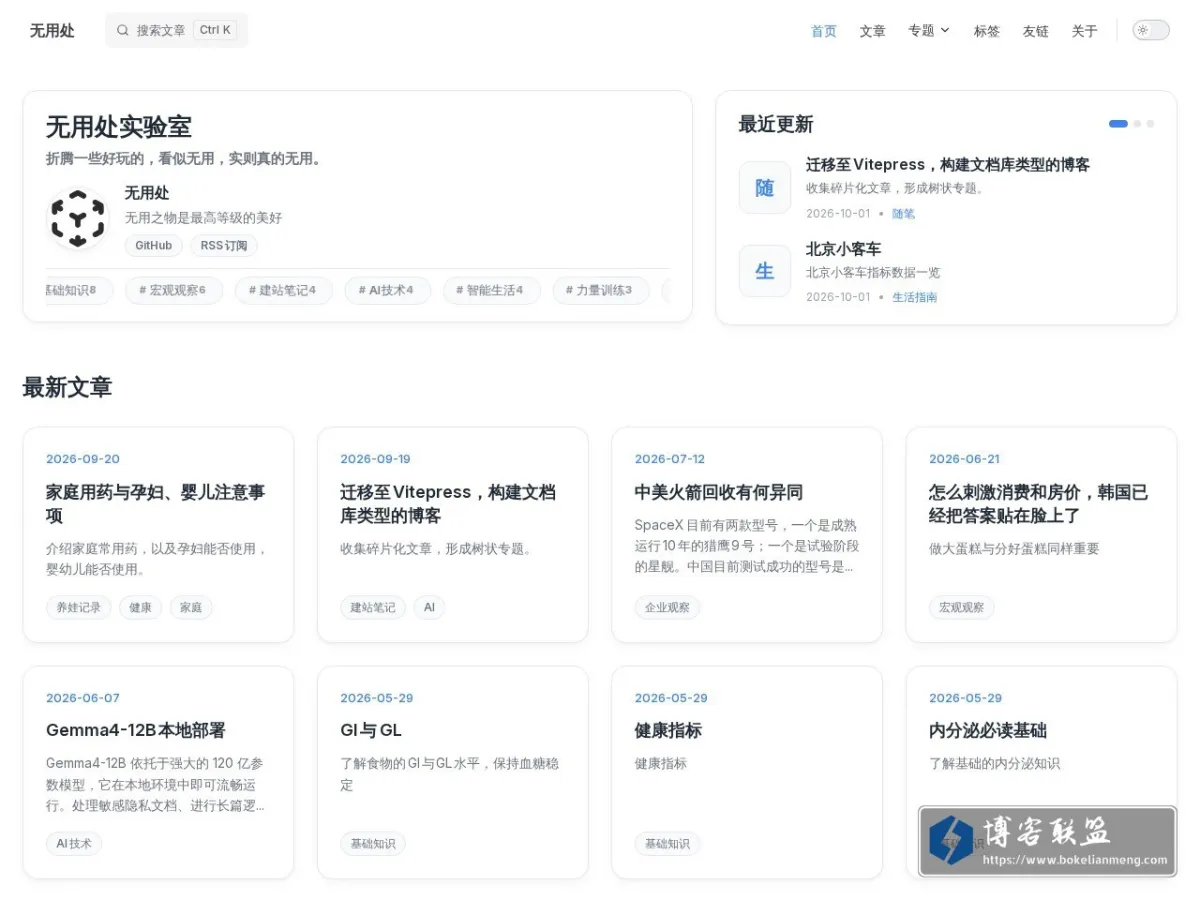This screenshot has width=1200, height=900.
Task: Click the 无用处实验室 heading
Action: click(119, 127)
